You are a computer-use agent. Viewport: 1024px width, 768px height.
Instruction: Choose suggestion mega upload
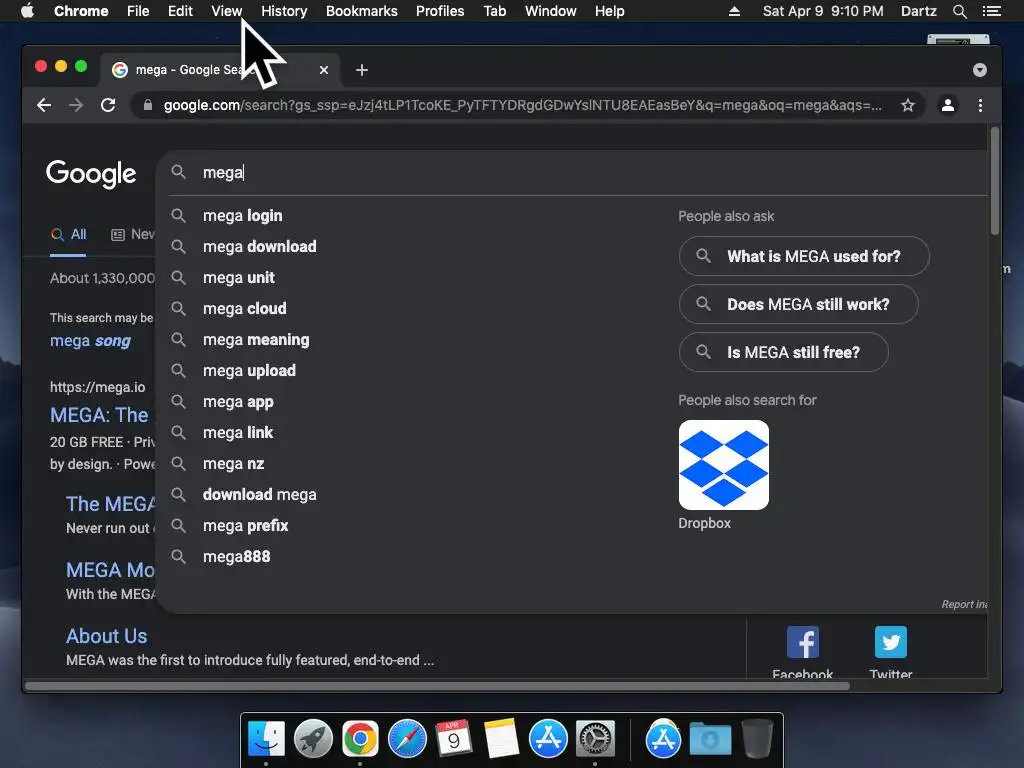(x=249, y=370)
